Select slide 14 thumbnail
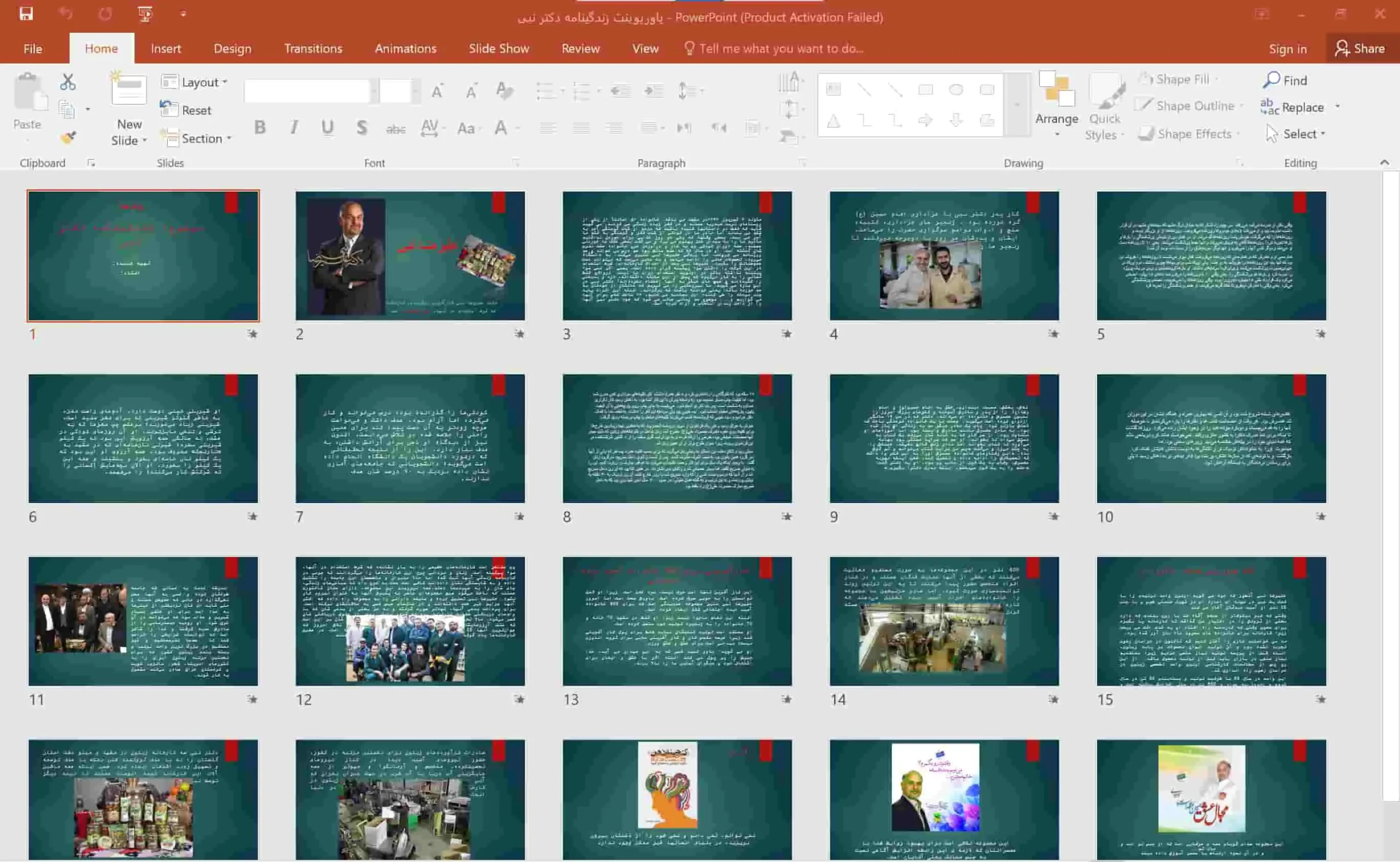Viewport: 1400px width, 862px height. click(944, 621)
